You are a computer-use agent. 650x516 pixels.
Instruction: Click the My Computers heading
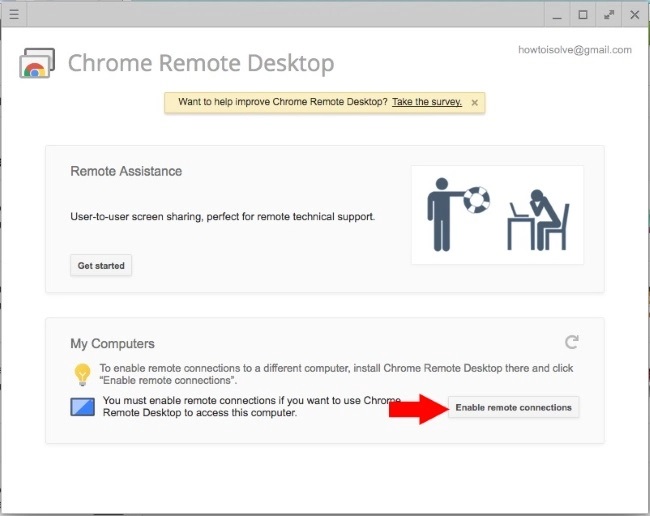click(x=112, y=344)
